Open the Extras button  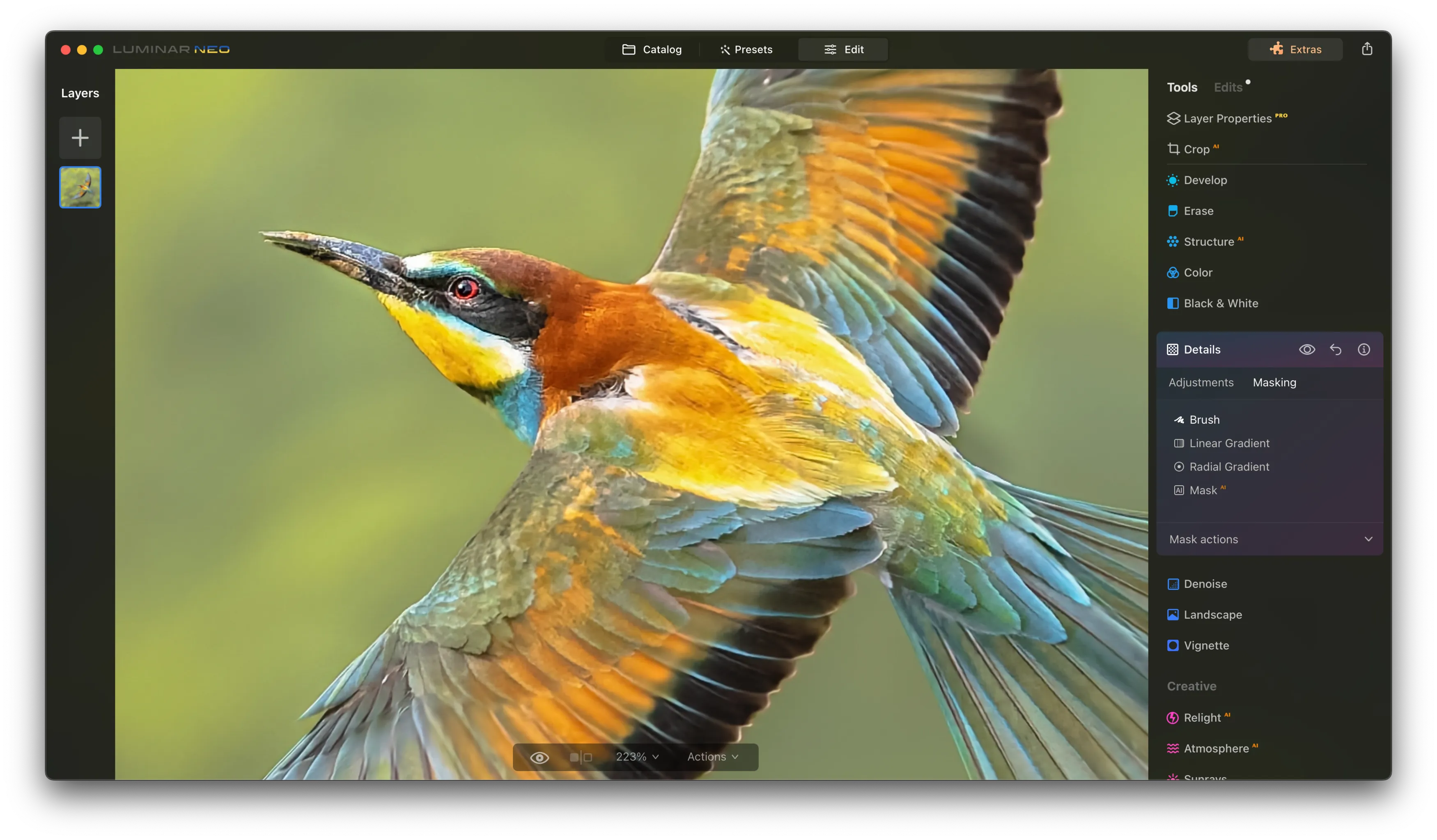[1295, 50]
